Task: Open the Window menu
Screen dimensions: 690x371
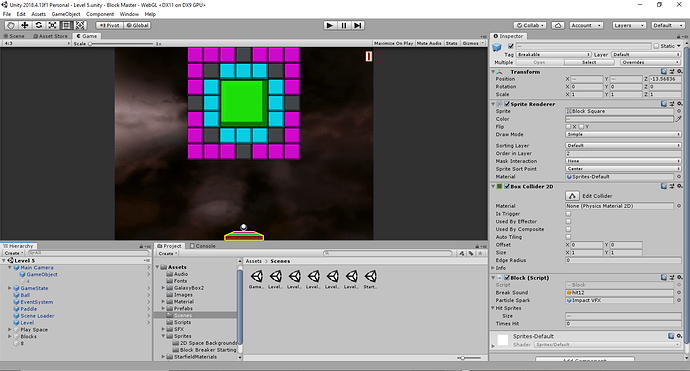Action: (x=129, y=14)
